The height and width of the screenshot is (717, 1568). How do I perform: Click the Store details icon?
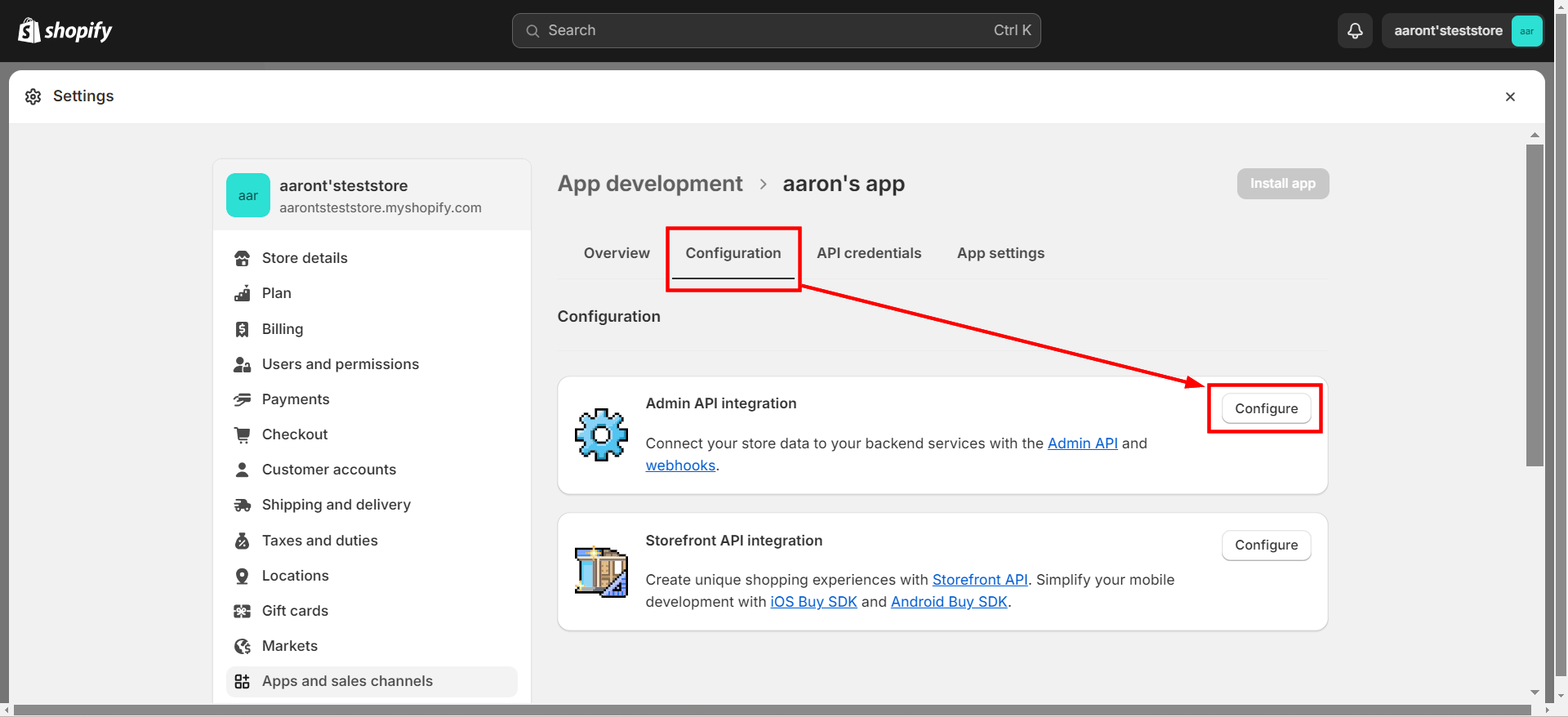[243, 258]
